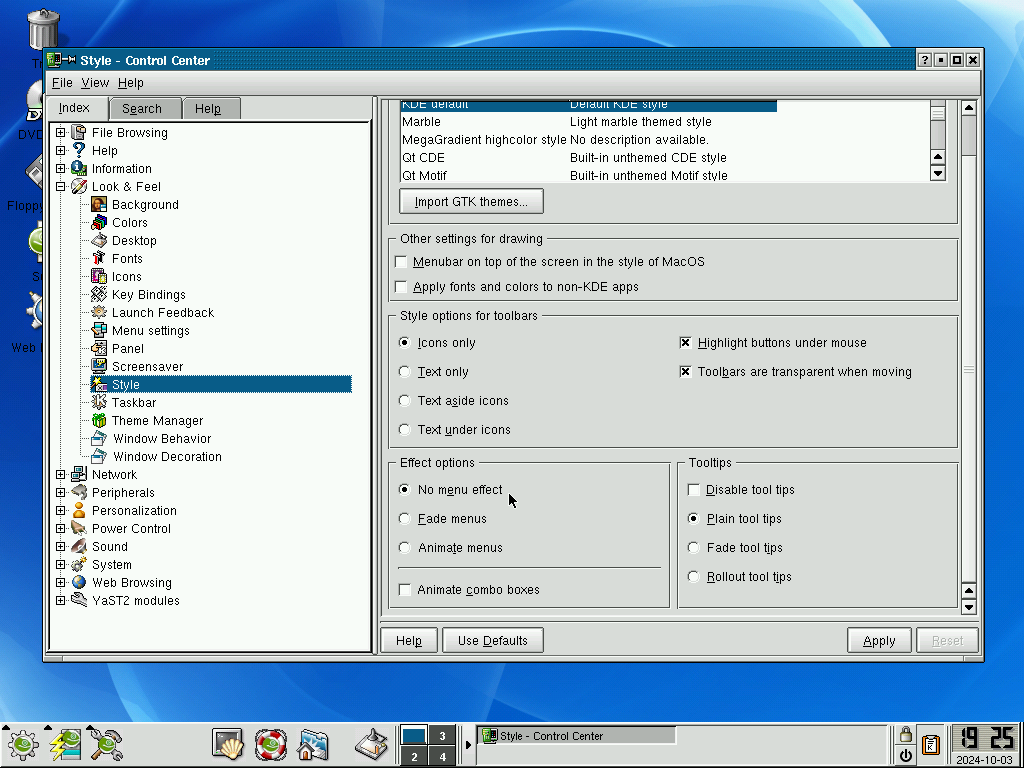
Task: Open the Fonts module icon
Action: coord(99,259)
